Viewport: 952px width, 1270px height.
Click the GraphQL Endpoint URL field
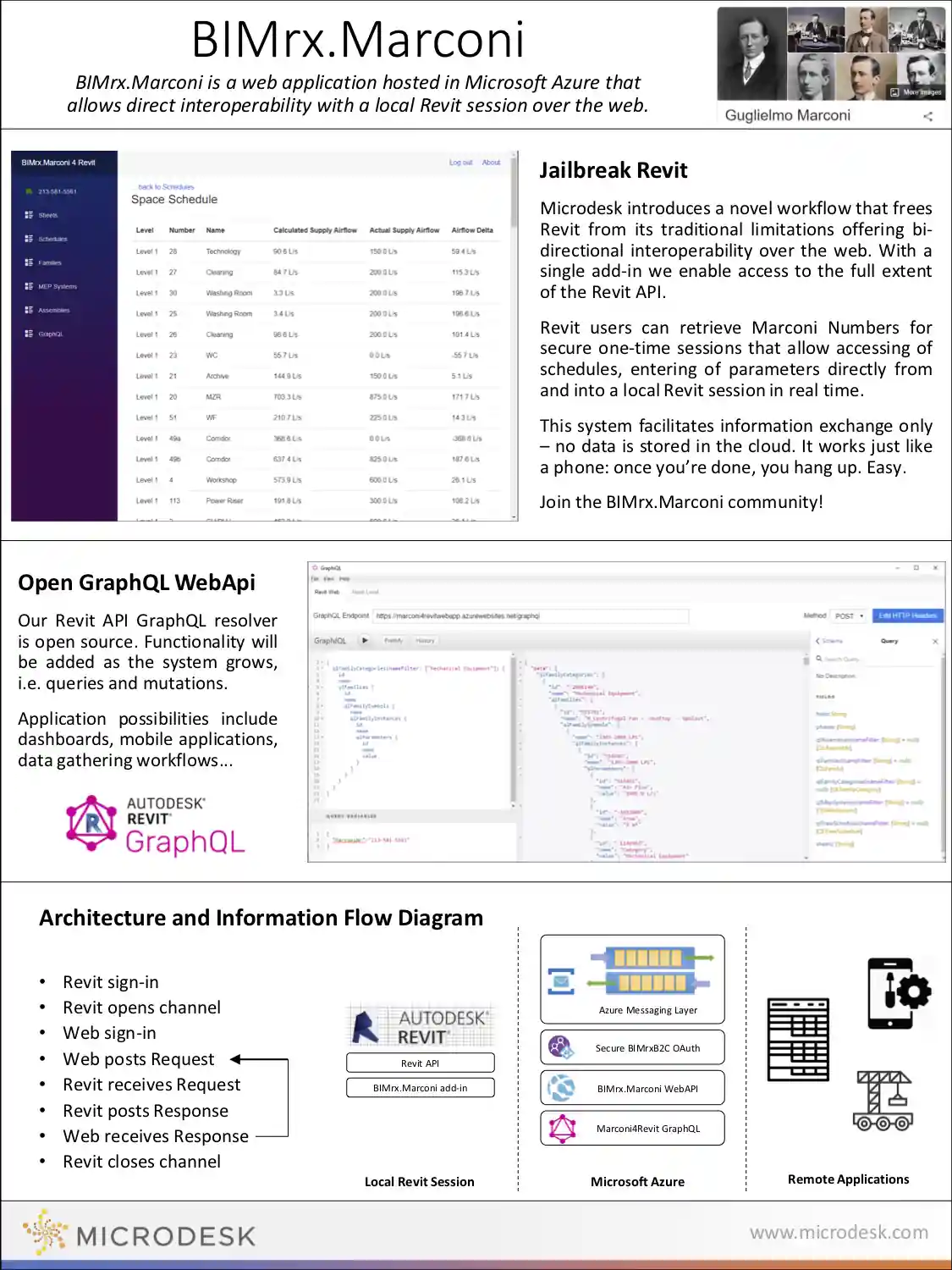[531, 616]
